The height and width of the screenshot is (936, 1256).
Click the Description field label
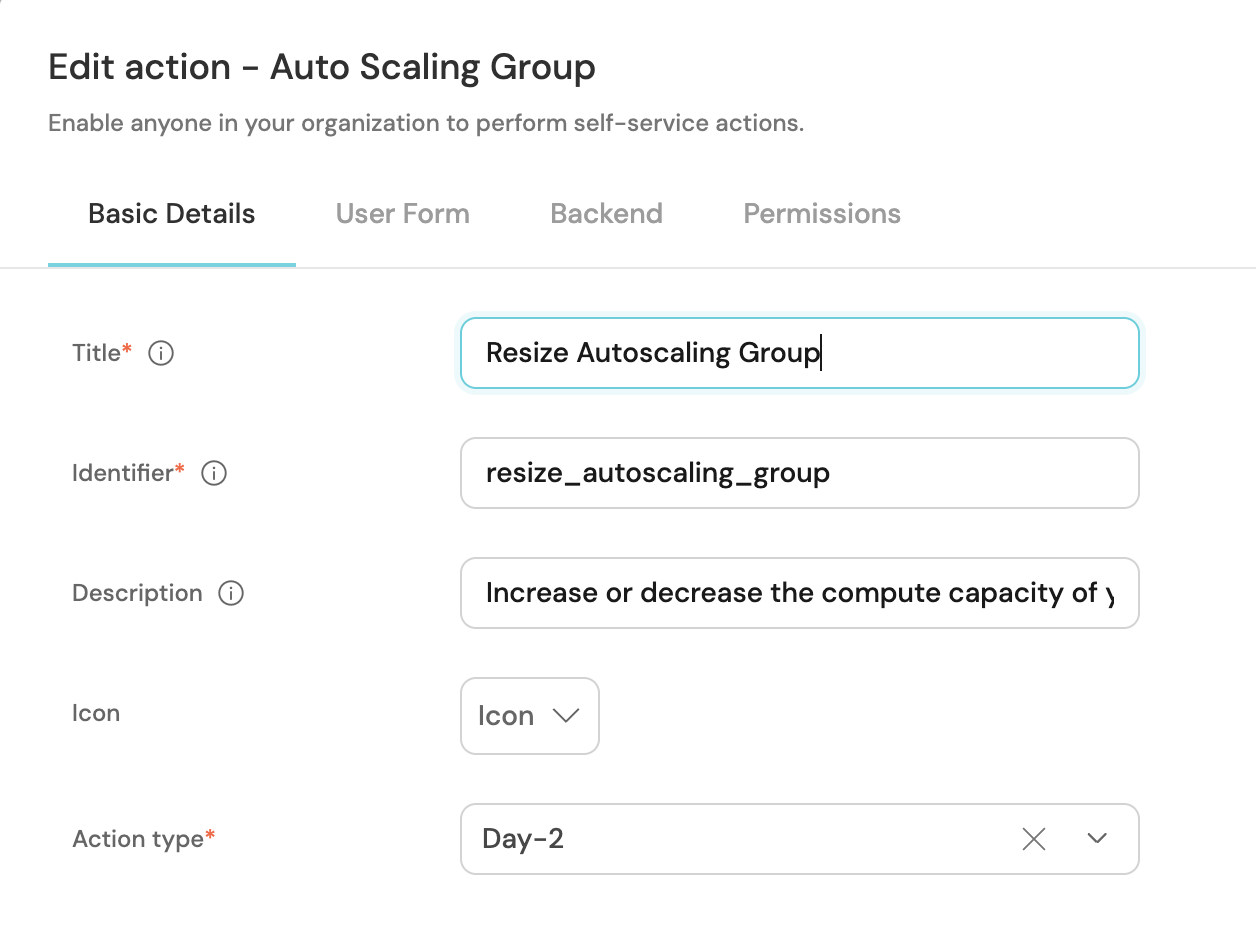pyautogui.click(x=137, y=593)
